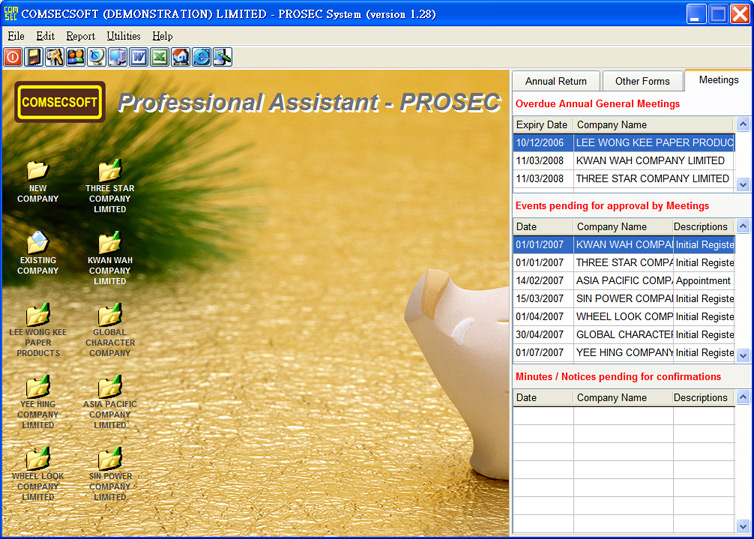754x539 pixels.
Task: Click the home house toolbar icon
Action: tap(180, 57)
